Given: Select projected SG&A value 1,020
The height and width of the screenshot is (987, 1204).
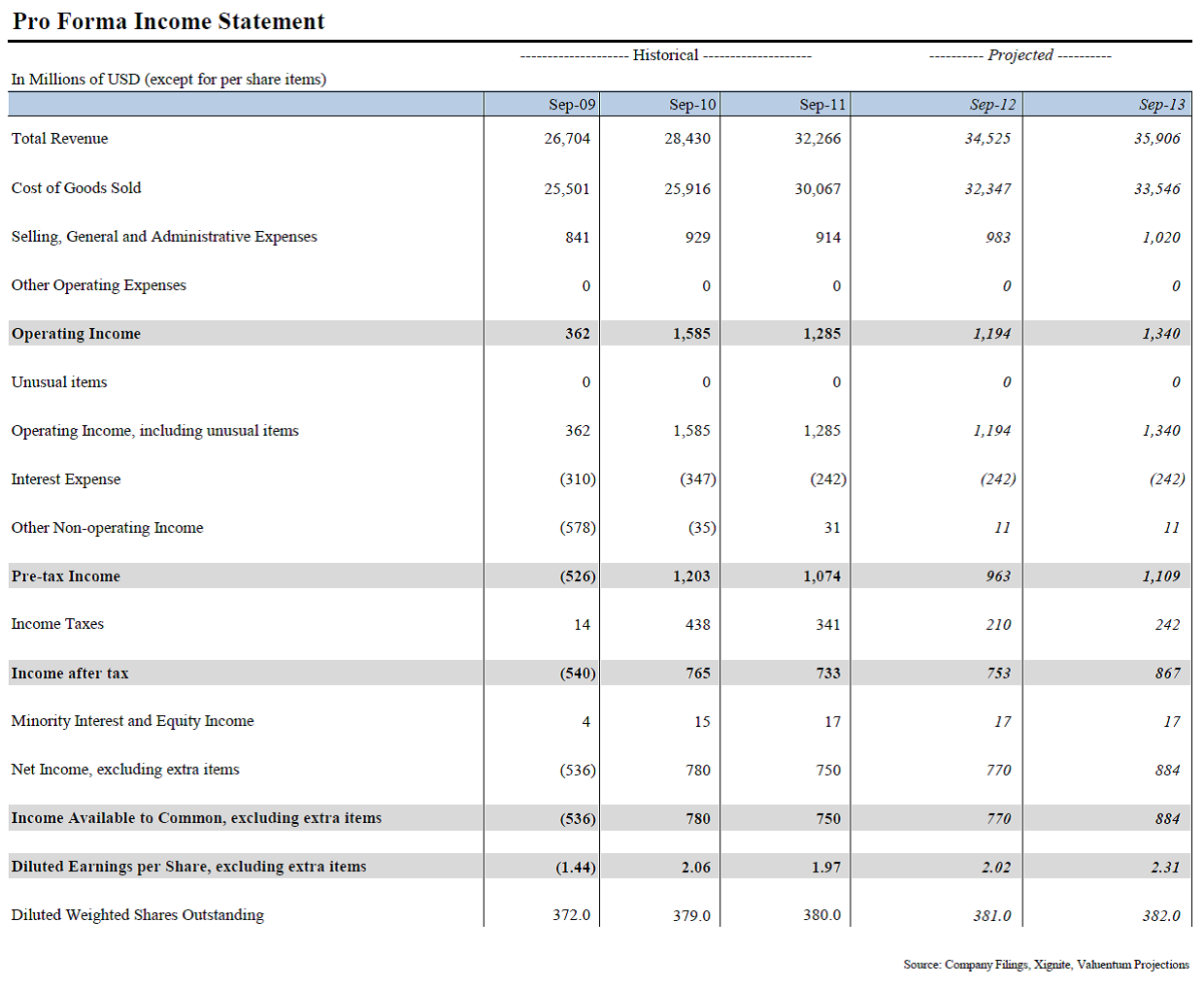Looking at the screenshot, I should pos(1161,238).
